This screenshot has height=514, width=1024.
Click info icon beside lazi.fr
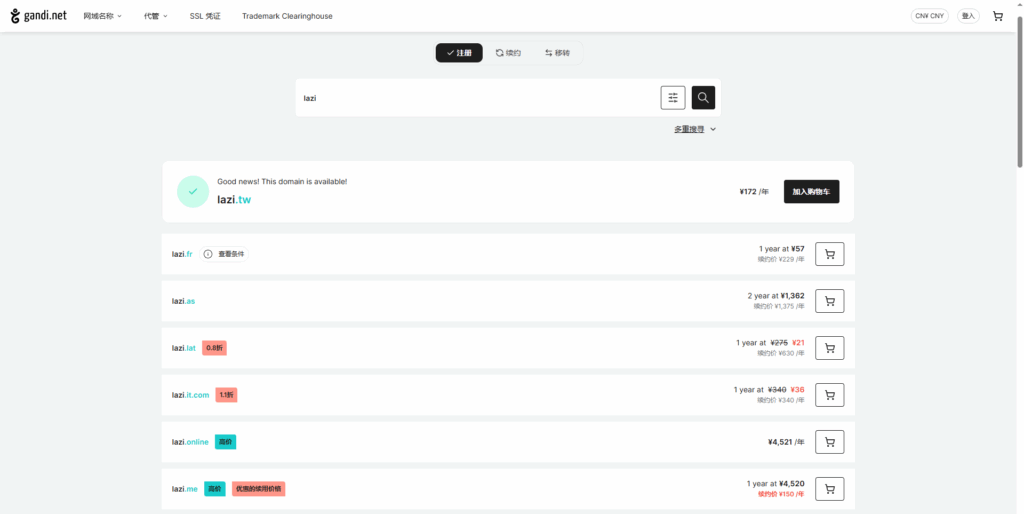click(x=208, y=254)
